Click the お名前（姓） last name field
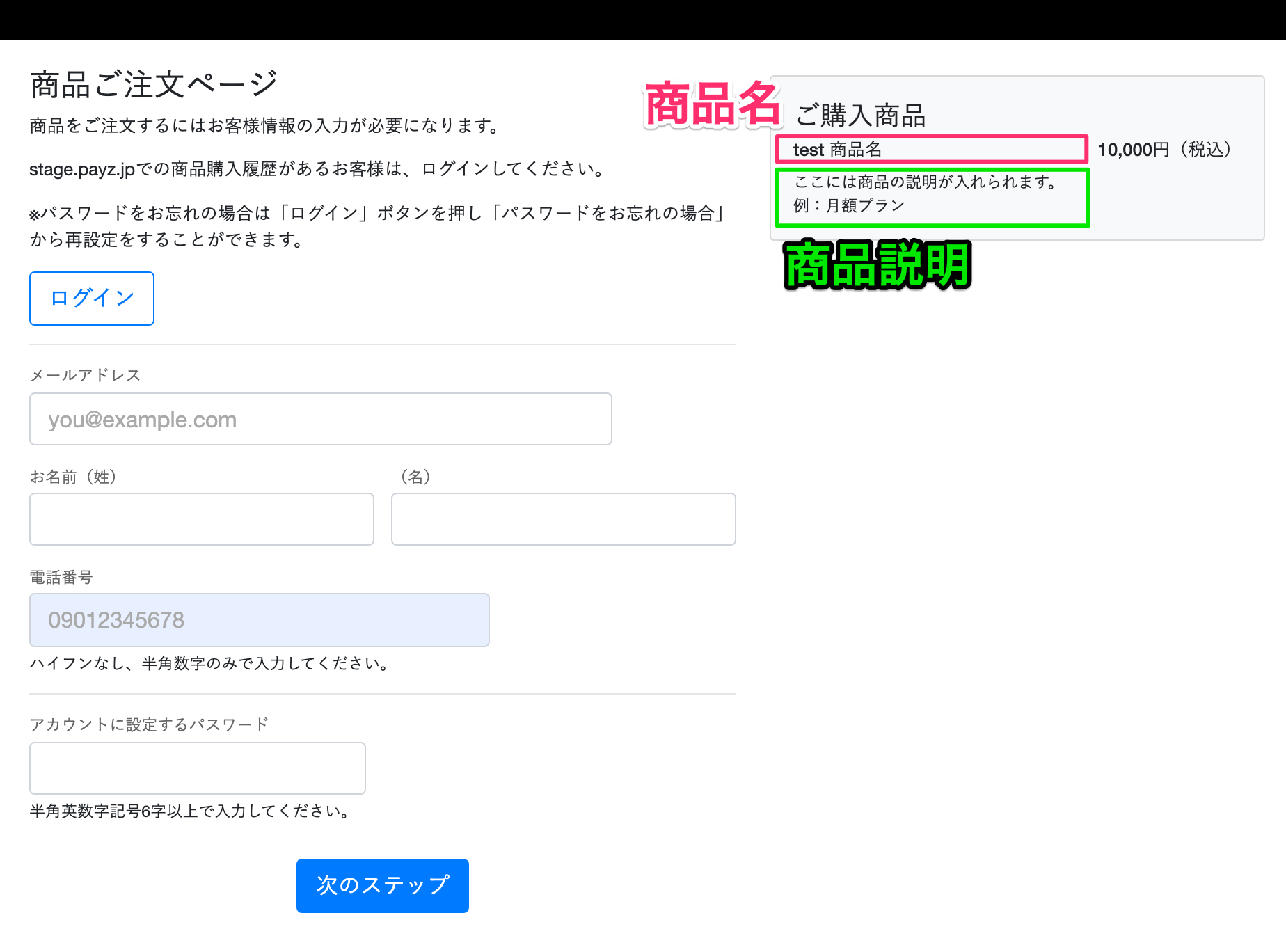This screenshot has height=952, width=1286. click(x=201, y=519)
